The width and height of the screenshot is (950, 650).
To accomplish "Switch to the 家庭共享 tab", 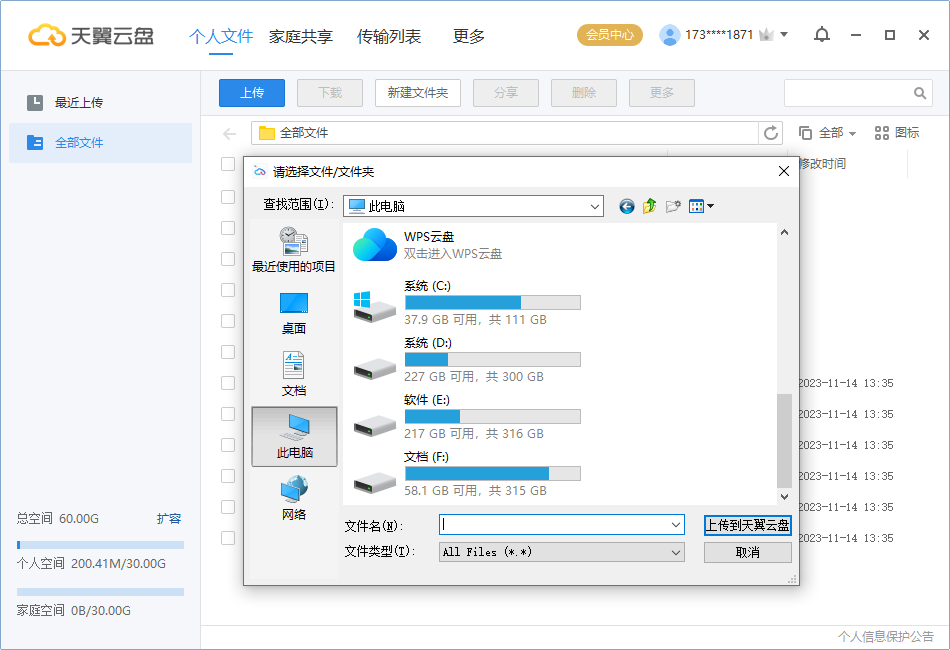I will 301,36.
